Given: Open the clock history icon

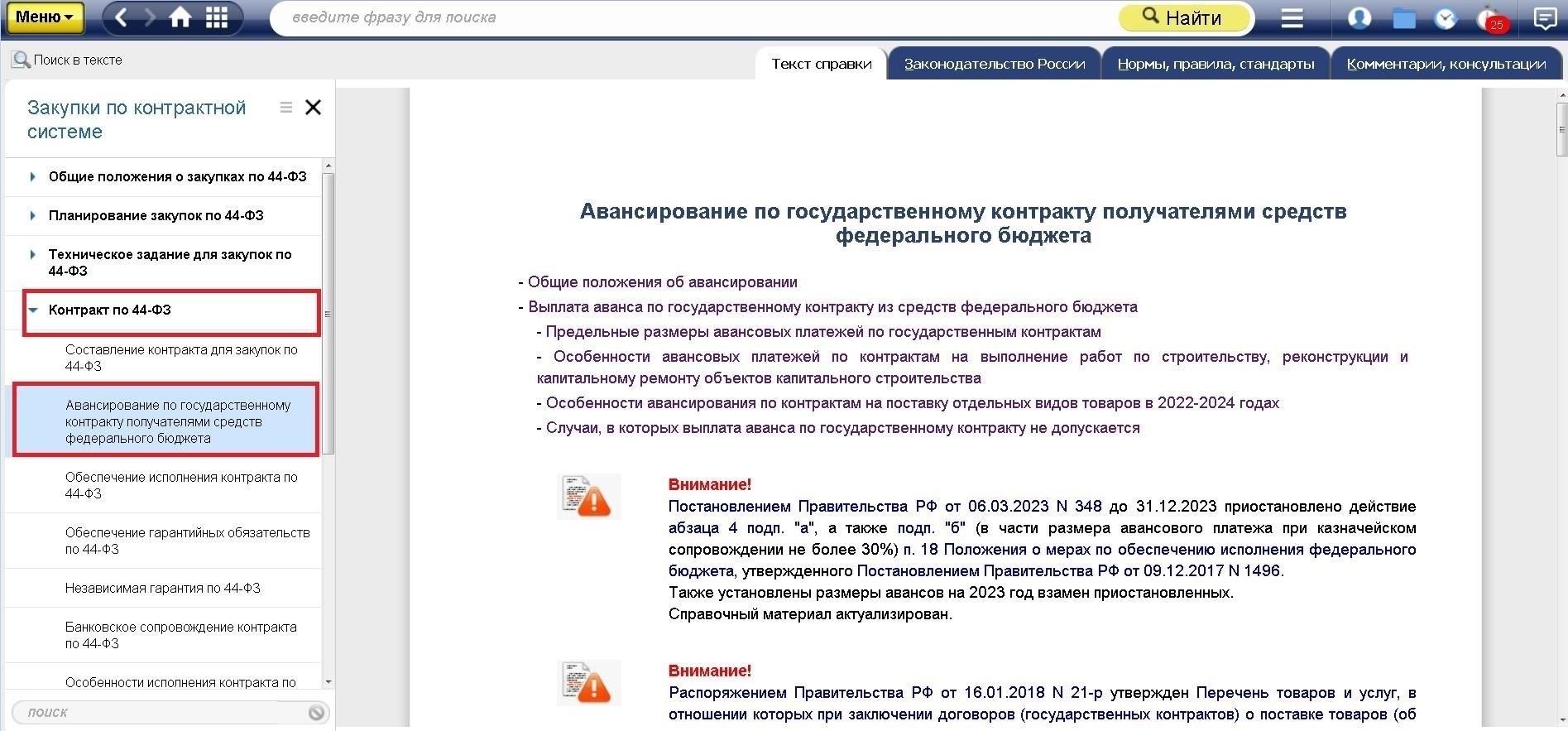Looking at the screenshot, I should click(1446, 18).
